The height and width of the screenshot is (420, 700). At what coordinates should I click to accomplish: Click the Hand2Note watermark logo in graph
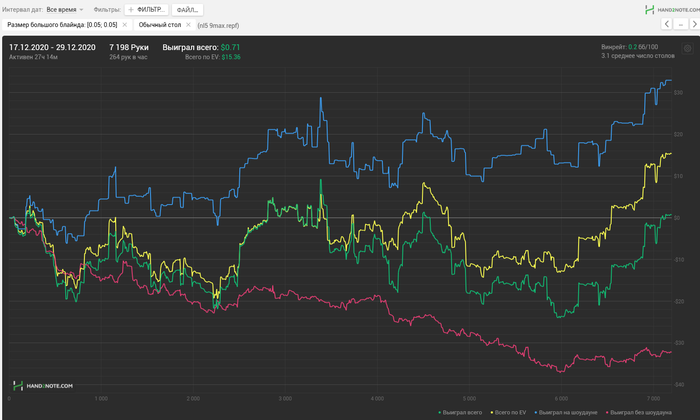pos(43,385)
